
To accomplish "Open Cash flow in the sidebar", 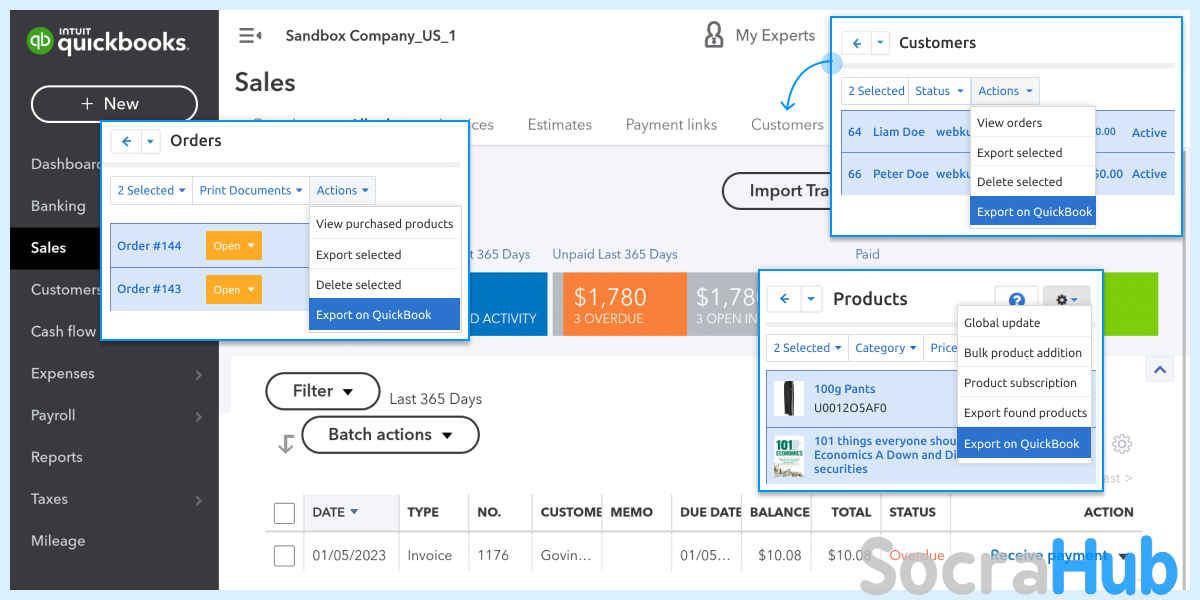I will (63, 332).
